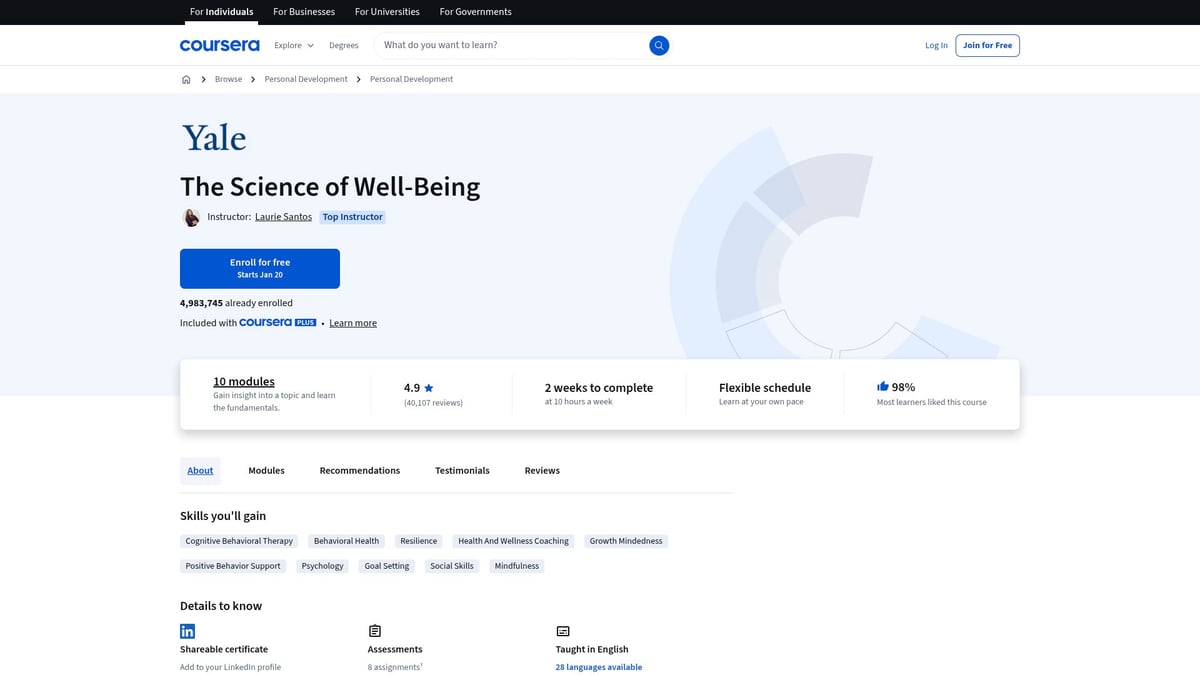The image size is (1200, 675).
Task: Click the LinkedIn icon above Shareable certificate
Action: [x=187, y=630]
